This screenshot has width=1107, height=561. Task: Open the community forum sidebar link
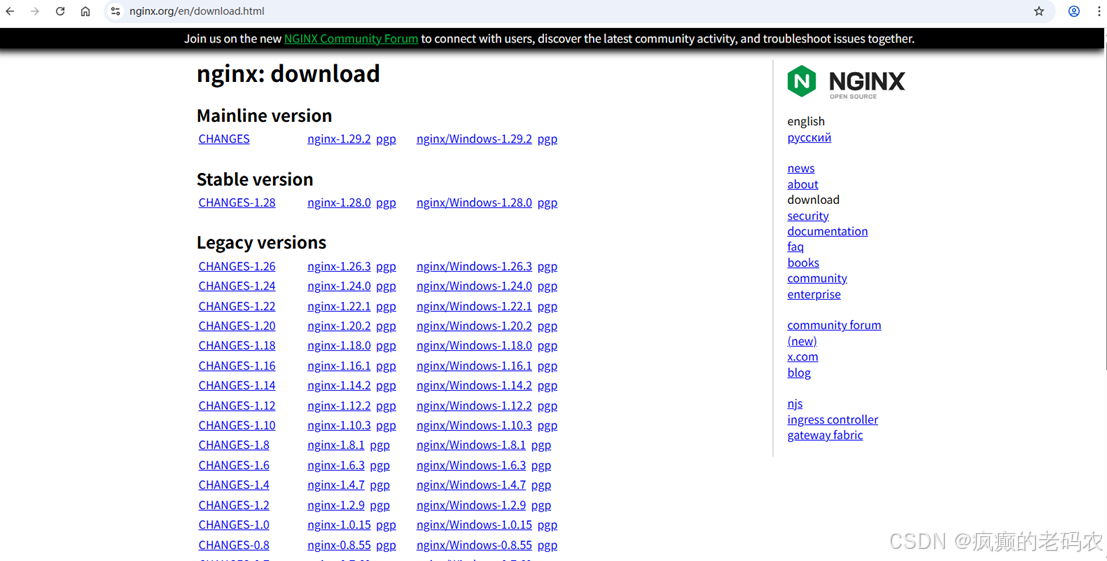tap(834, 333)
